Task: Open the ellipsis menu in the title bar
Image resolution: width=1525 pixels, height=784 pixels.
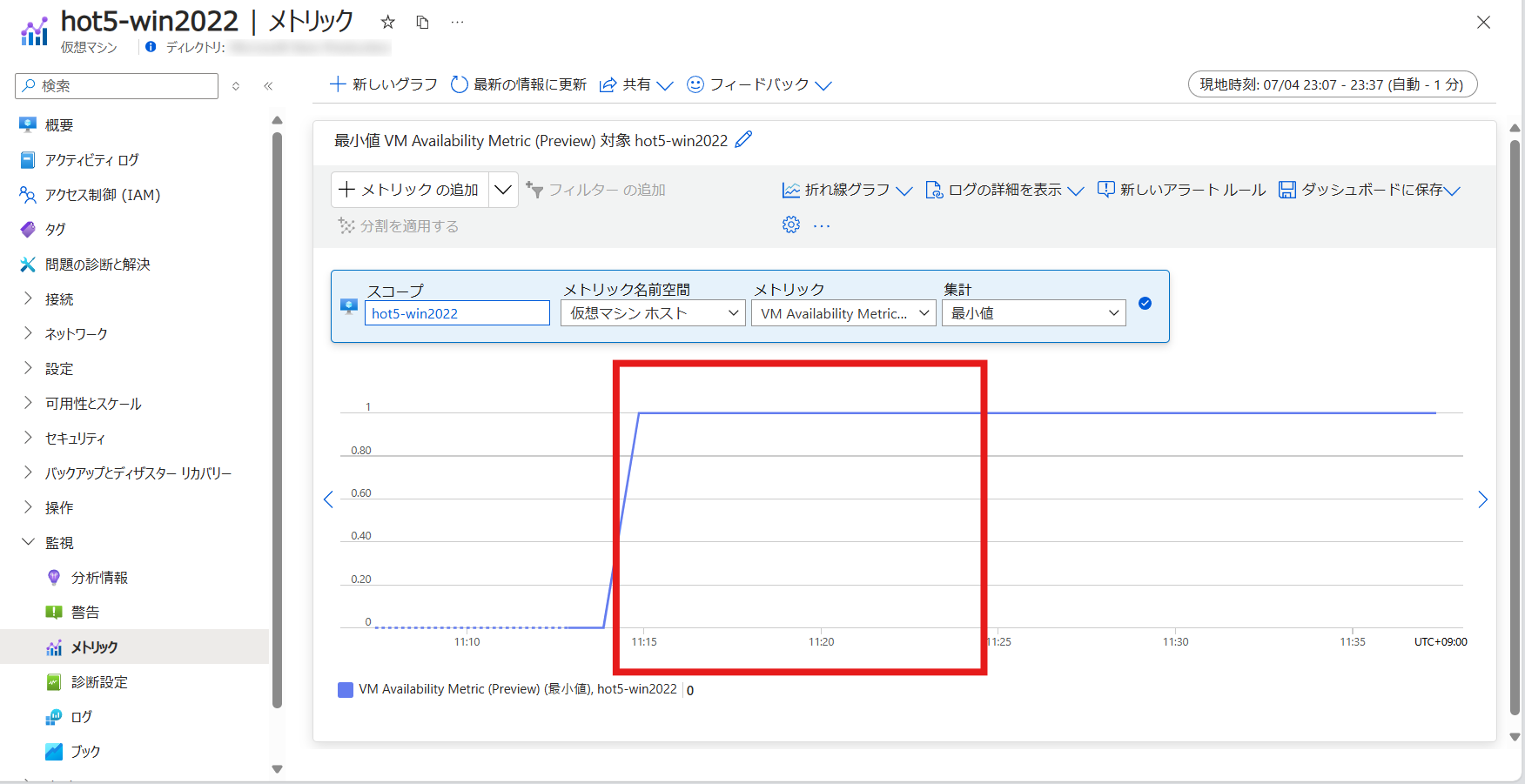Action: click(x=457, y=22)
